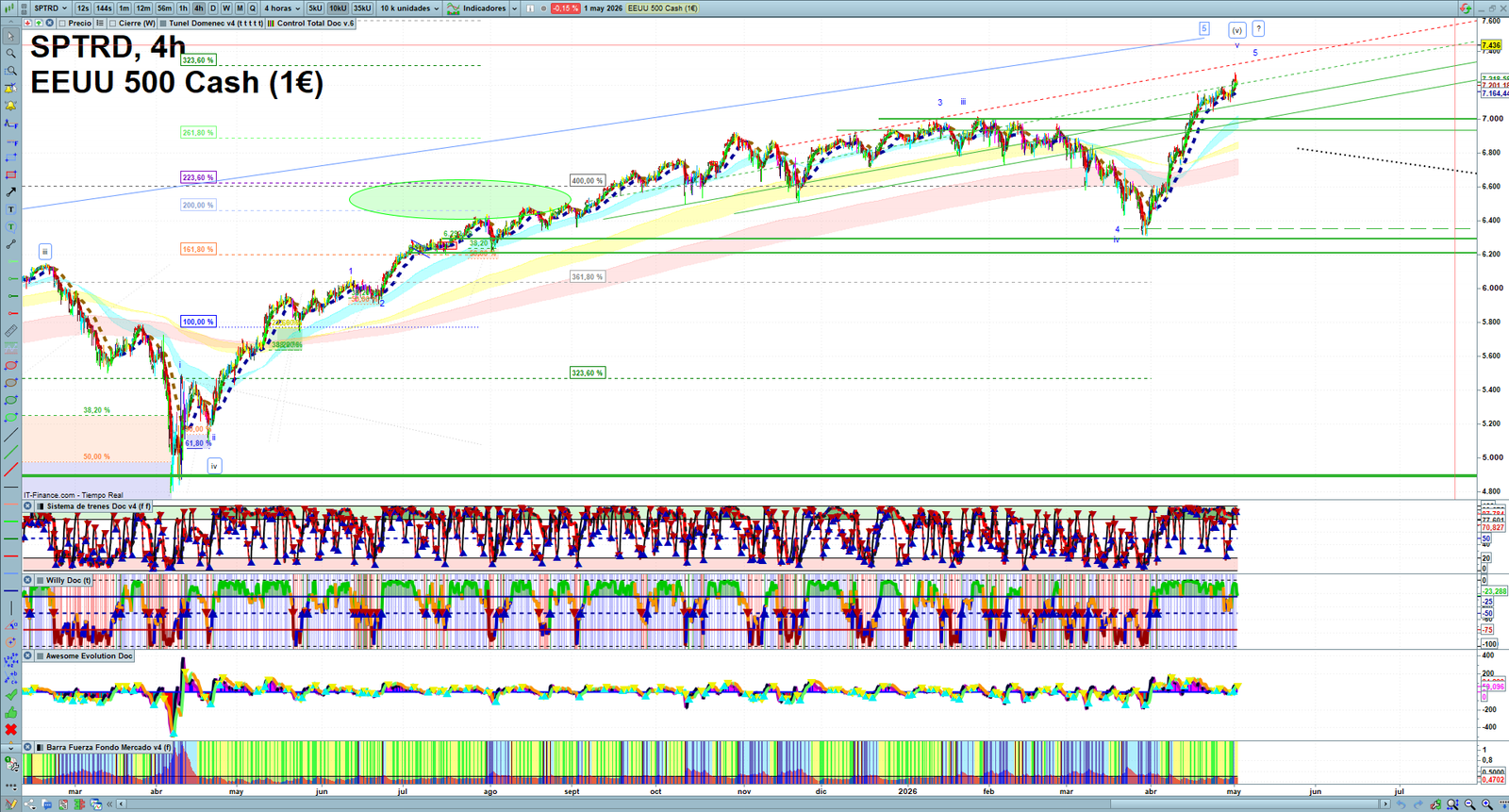Open the SPTRD symbol dropdown
The width and height of the screenshot is (1509, 812).
tap(51, 8)
